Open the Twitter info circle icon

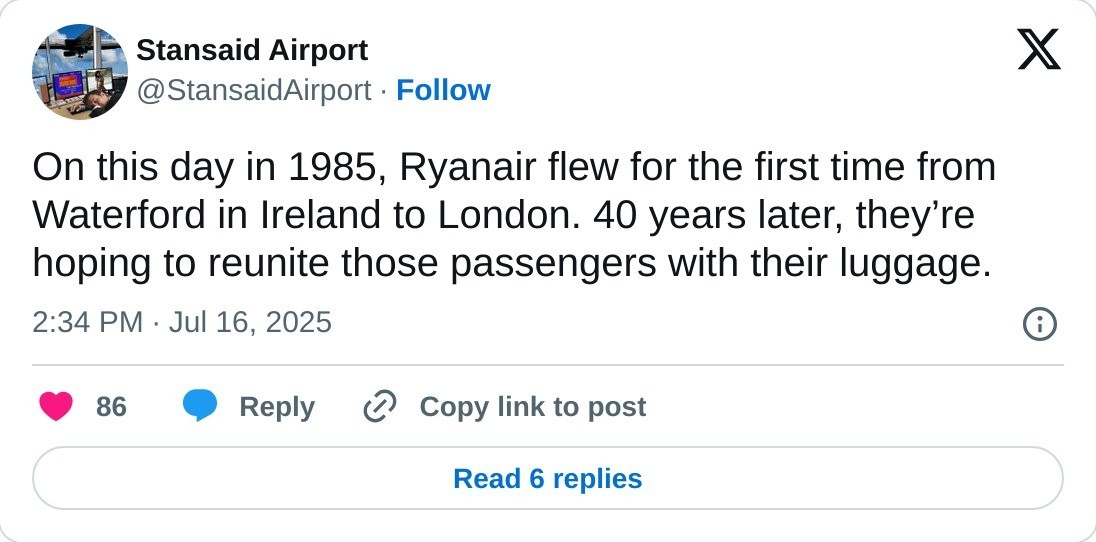click(x=1040, y=324)
